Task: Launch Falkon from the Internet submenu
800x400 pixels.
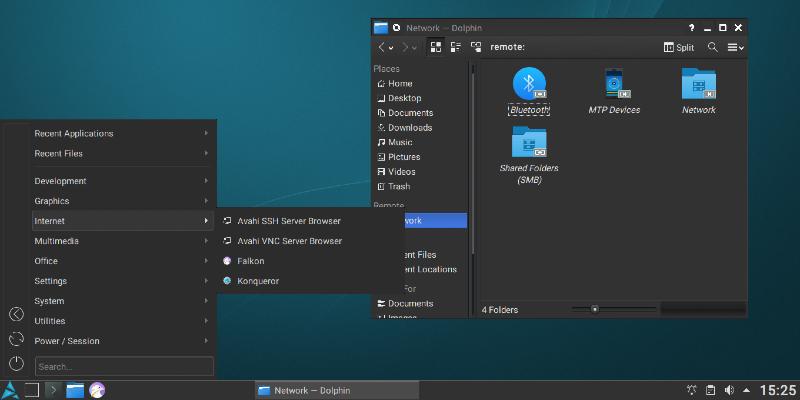Action: [250, 261]
